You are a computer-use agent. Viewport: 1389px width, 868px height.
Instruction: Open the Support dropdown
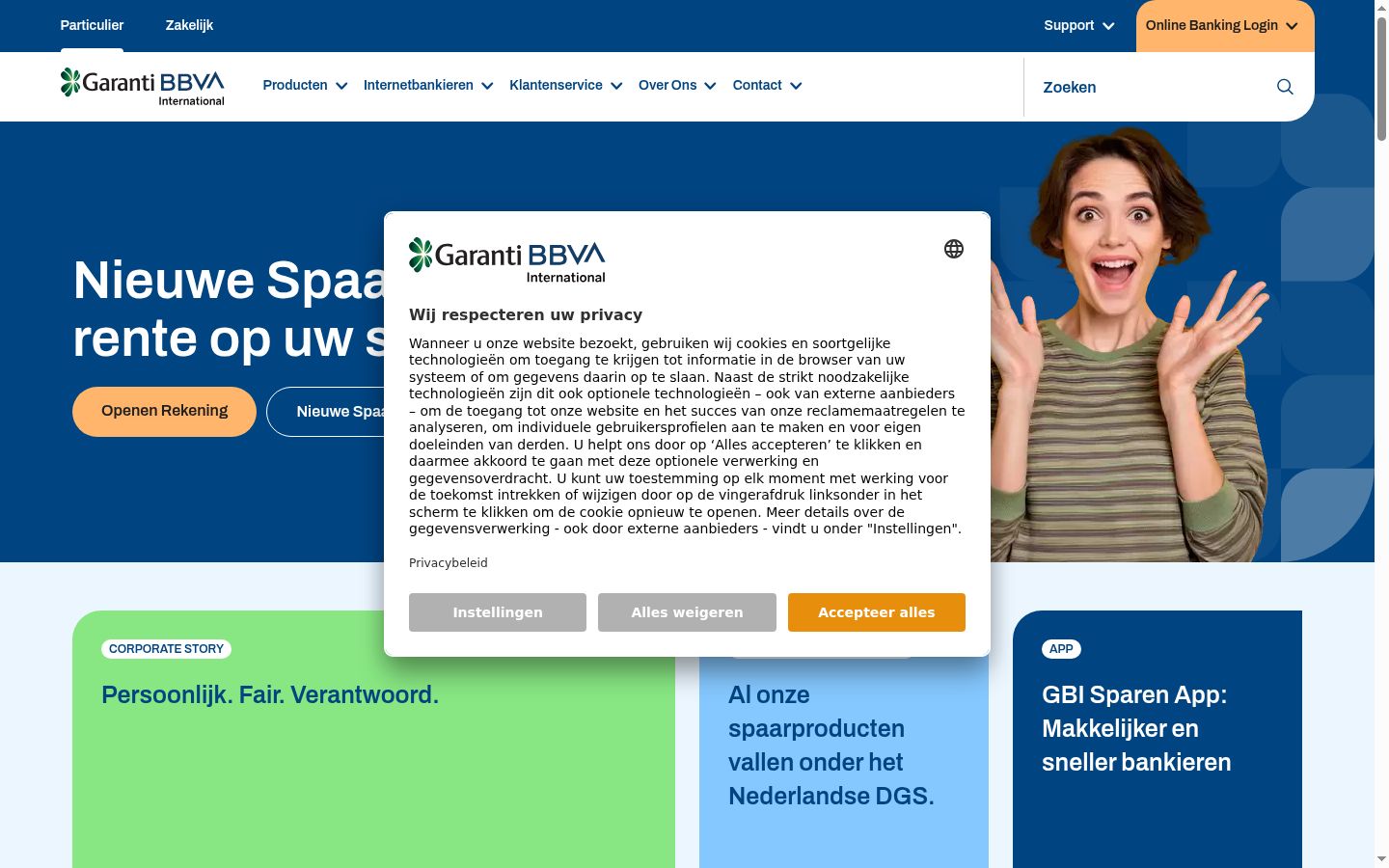coord(1078,26)
